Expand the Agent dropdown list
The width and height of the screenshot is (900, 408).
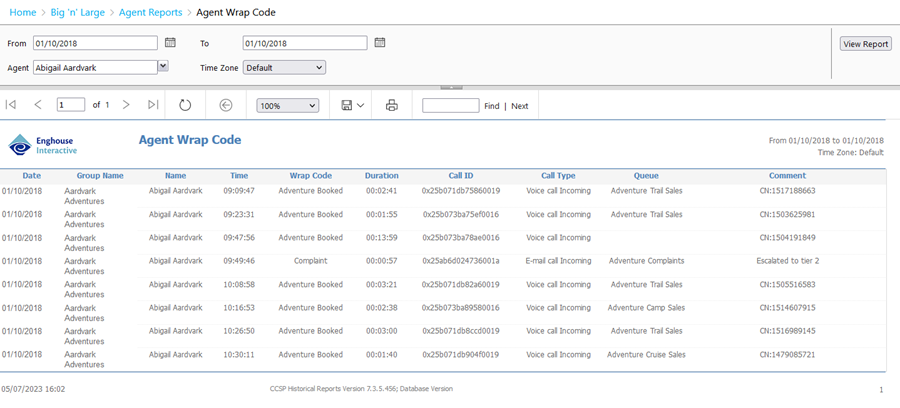click(163, 66)
